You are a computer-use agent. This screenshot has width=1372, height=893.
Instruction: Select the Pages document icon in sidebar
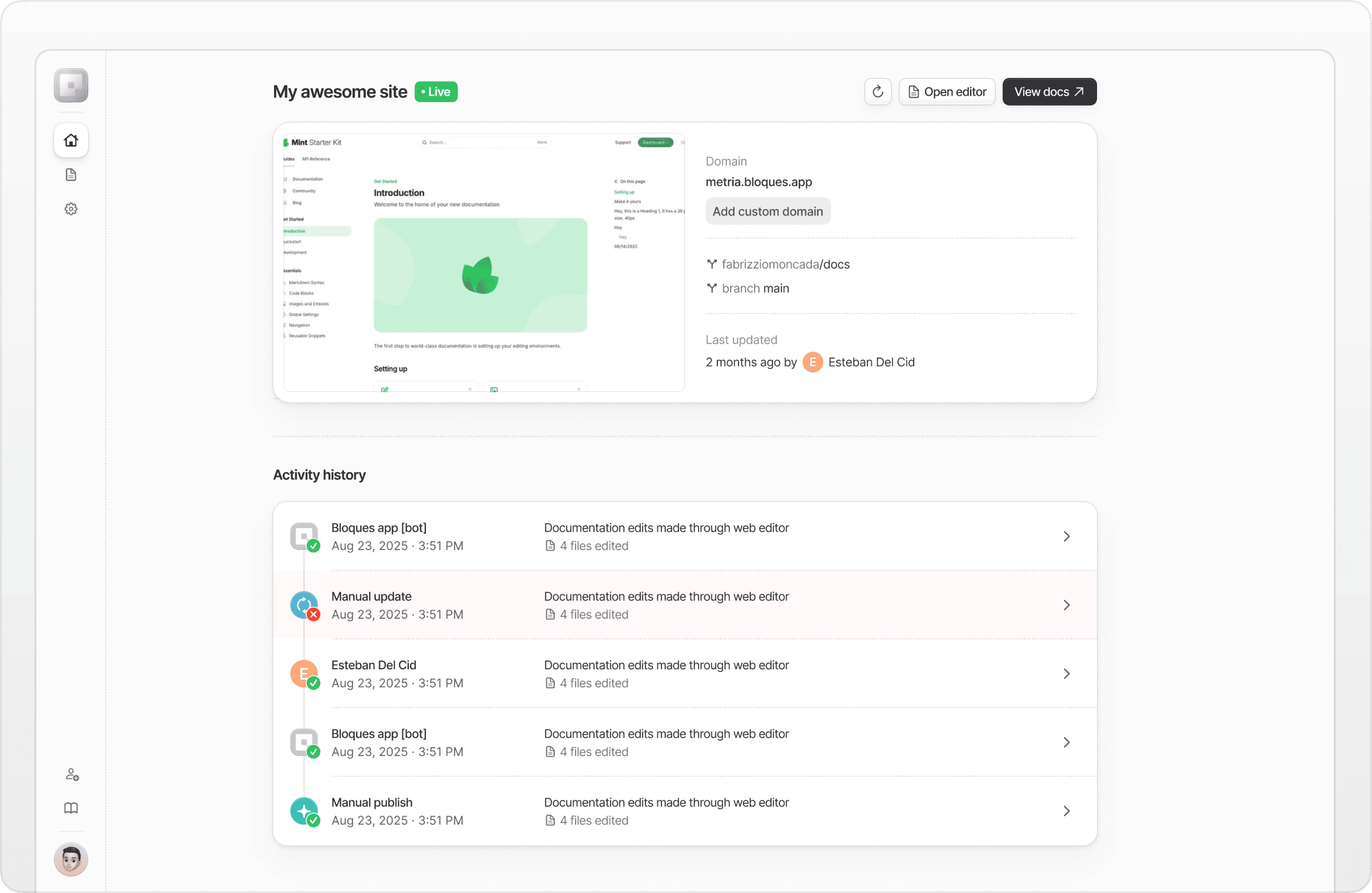point(71,175)
